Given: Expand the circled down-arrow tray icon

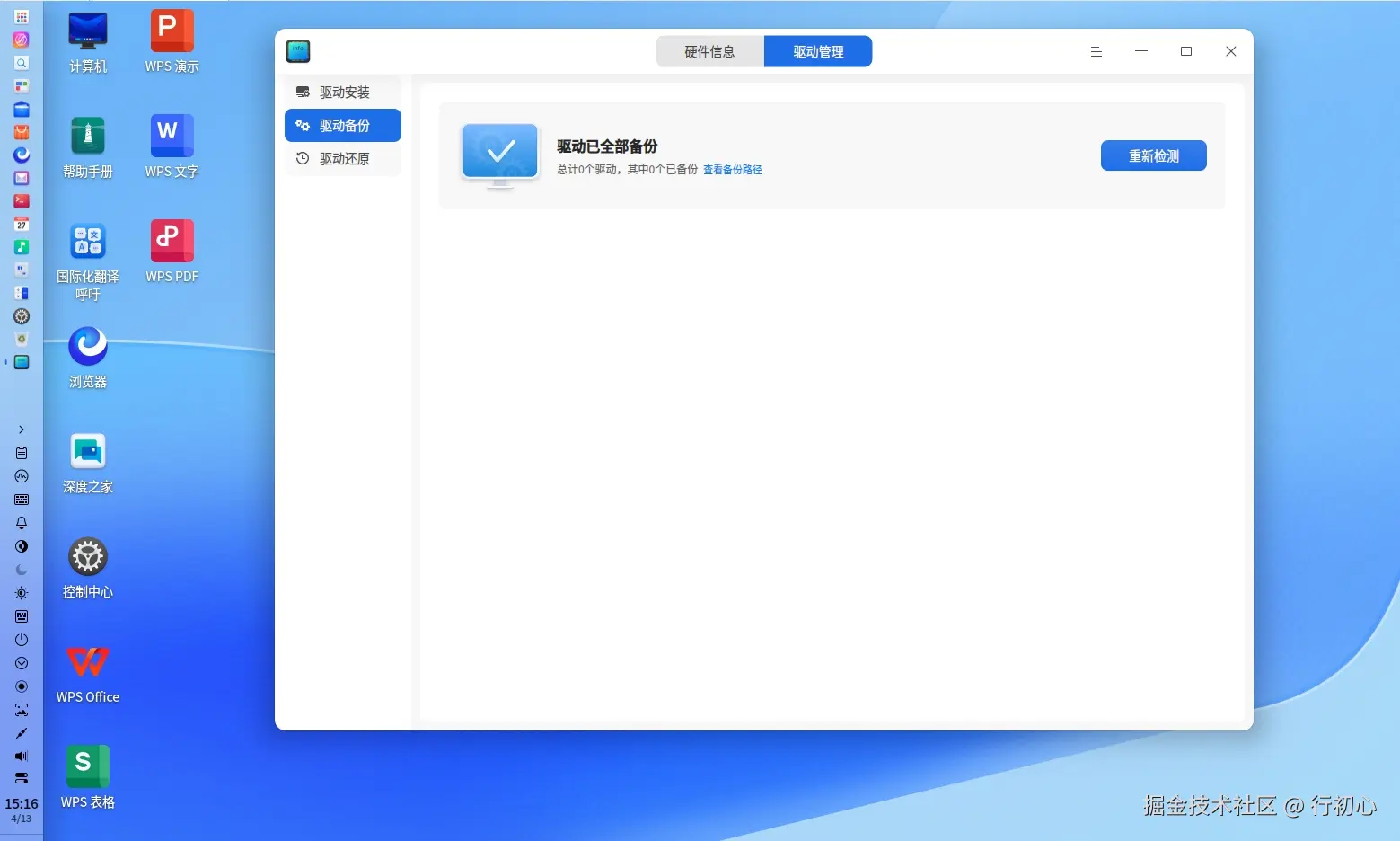Looking at the screenshot, I should (x=22, y=663).
